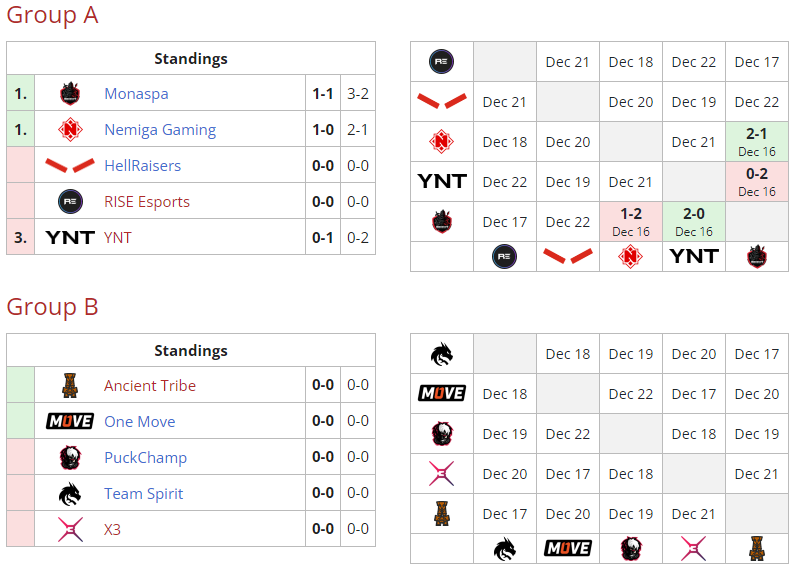The height and width of the screenshot is (571, 796).
Task: Follow the HellRaisers team link
Action: pyautogui.click(x=142, y=165)
